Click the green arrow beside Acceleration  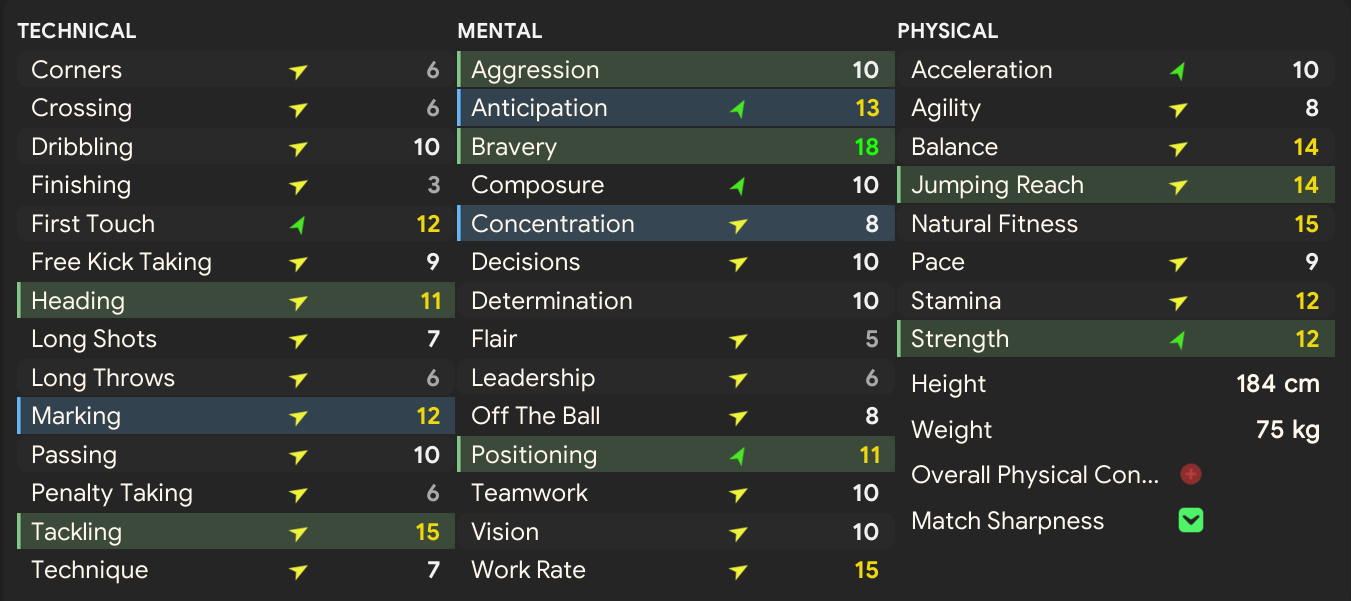pyautogui.click(x=1177, y=71)
